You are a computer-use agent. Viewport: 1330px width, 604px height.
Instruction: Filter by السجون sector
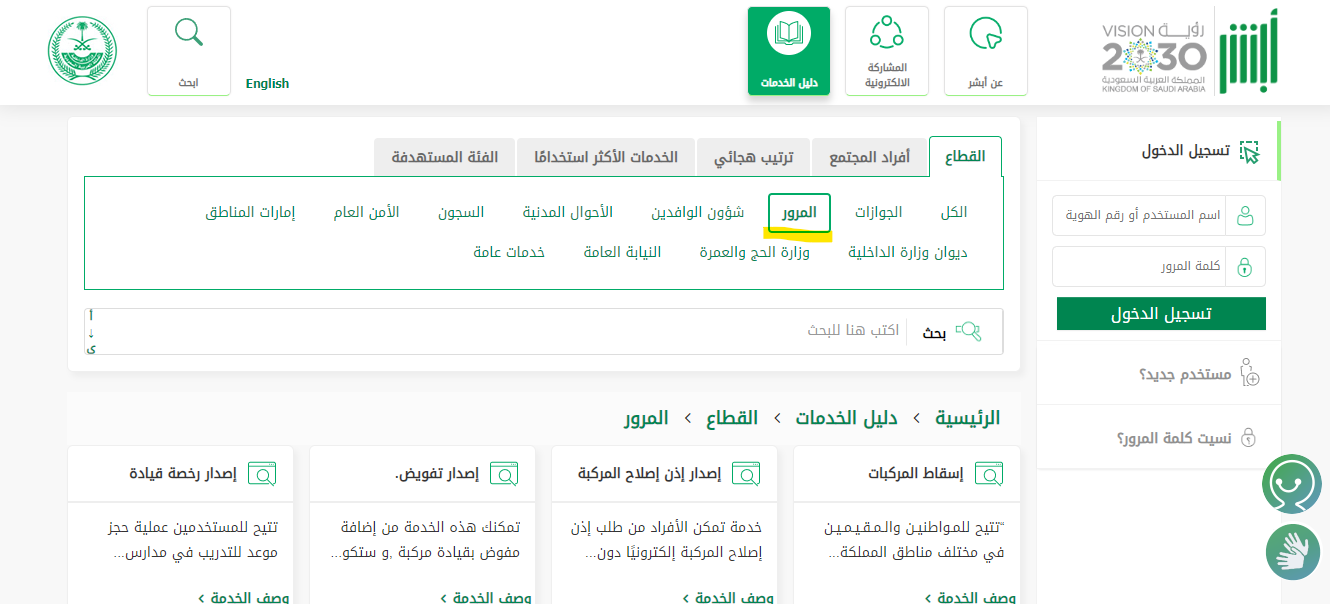(461, 212)
